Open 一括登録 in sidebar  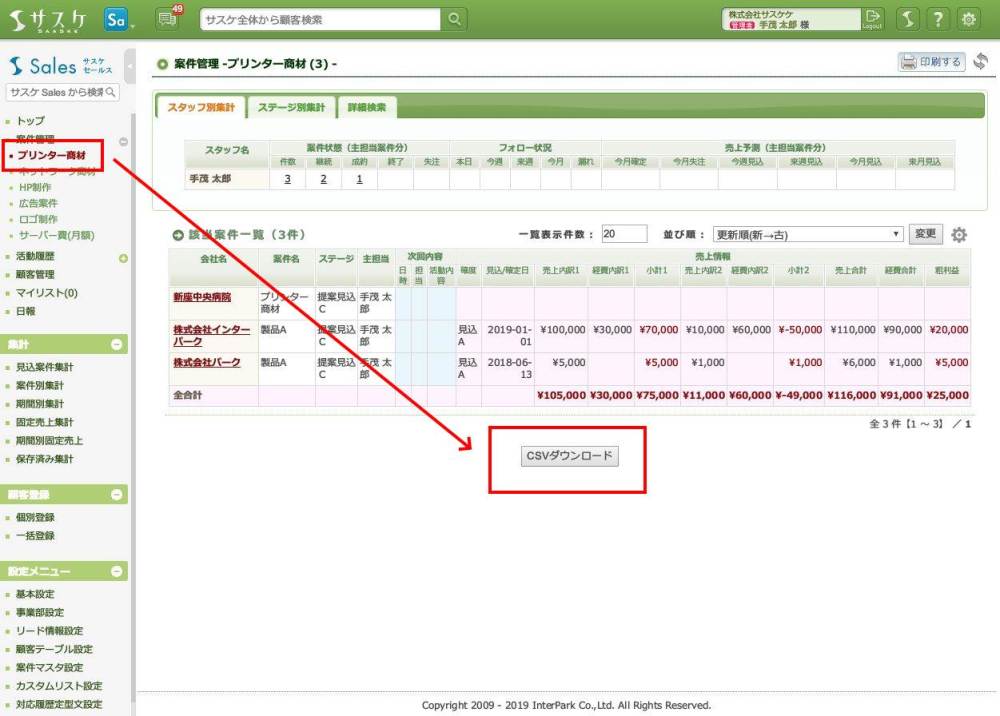[35, 536]
